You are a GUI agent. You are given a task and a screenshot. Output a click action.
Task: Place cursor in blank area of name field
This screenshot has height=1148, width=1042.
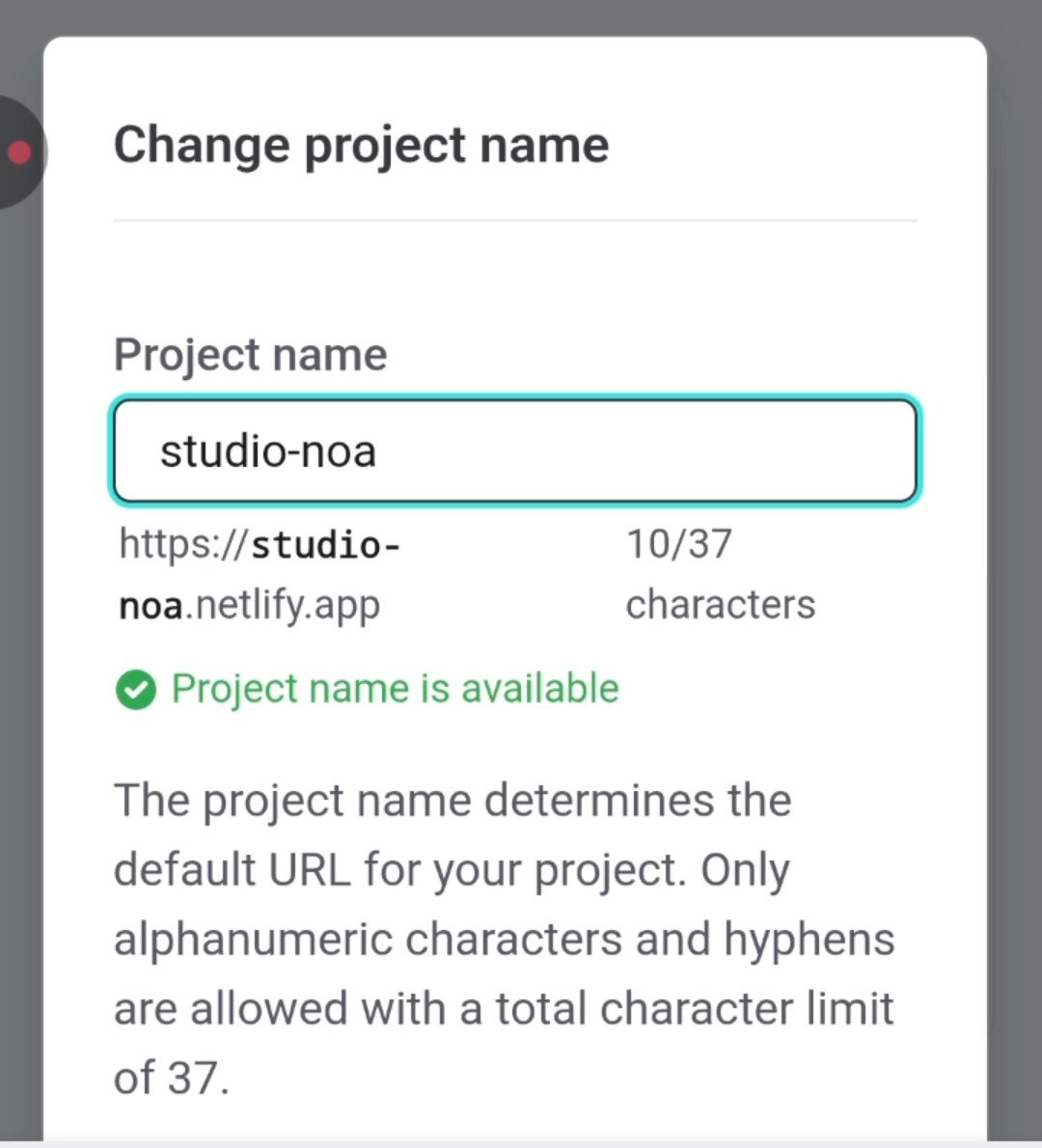(x=644, y=451)
